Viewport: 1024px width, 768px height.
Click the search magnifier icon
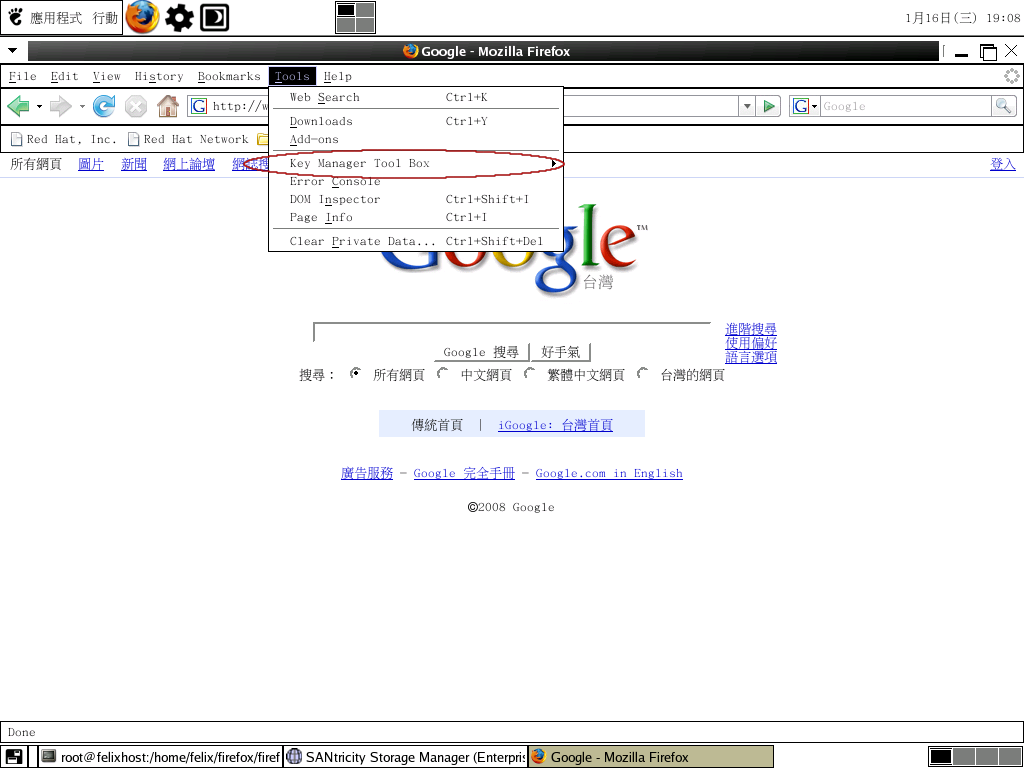click(1003, 106)
